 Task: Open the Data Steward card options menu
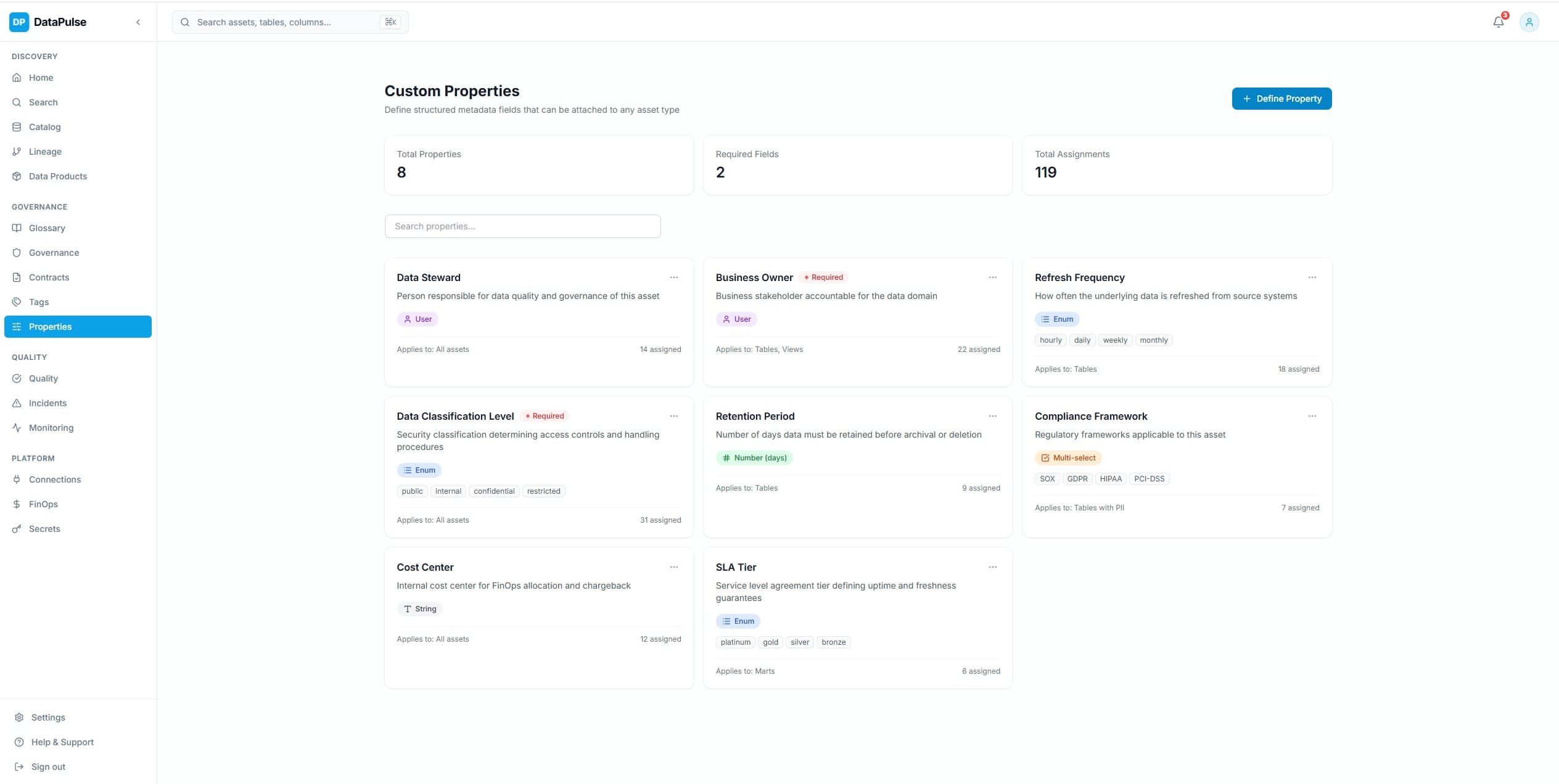click(673, 277)
